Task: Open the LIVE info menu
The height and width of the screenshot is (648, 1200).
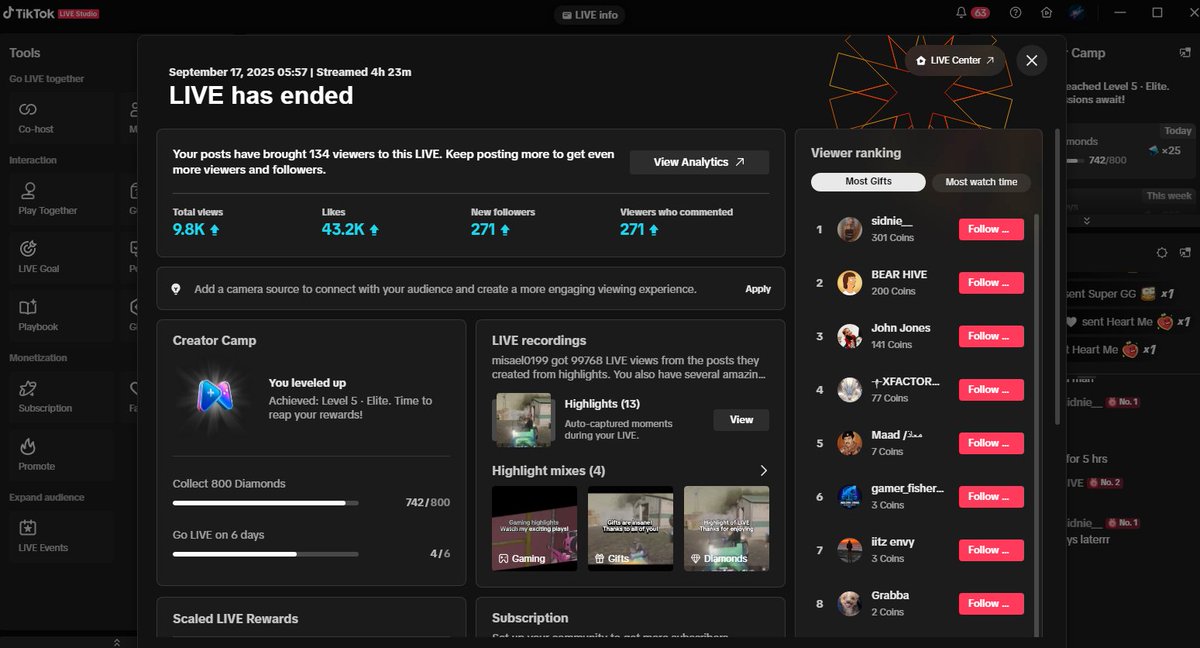Action: pyautogui.click(x=589, y=14)
